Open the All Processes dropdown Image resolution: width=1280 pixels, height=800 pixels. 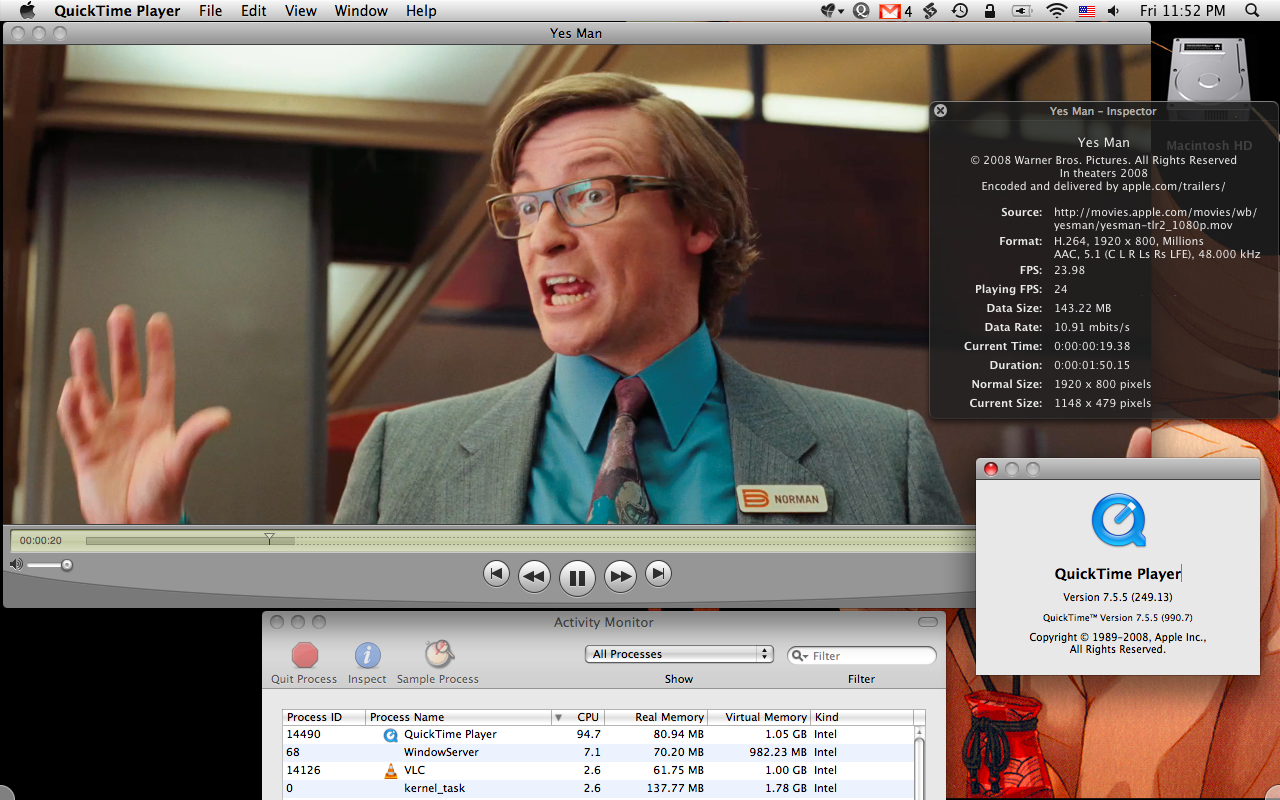[679, 654]
